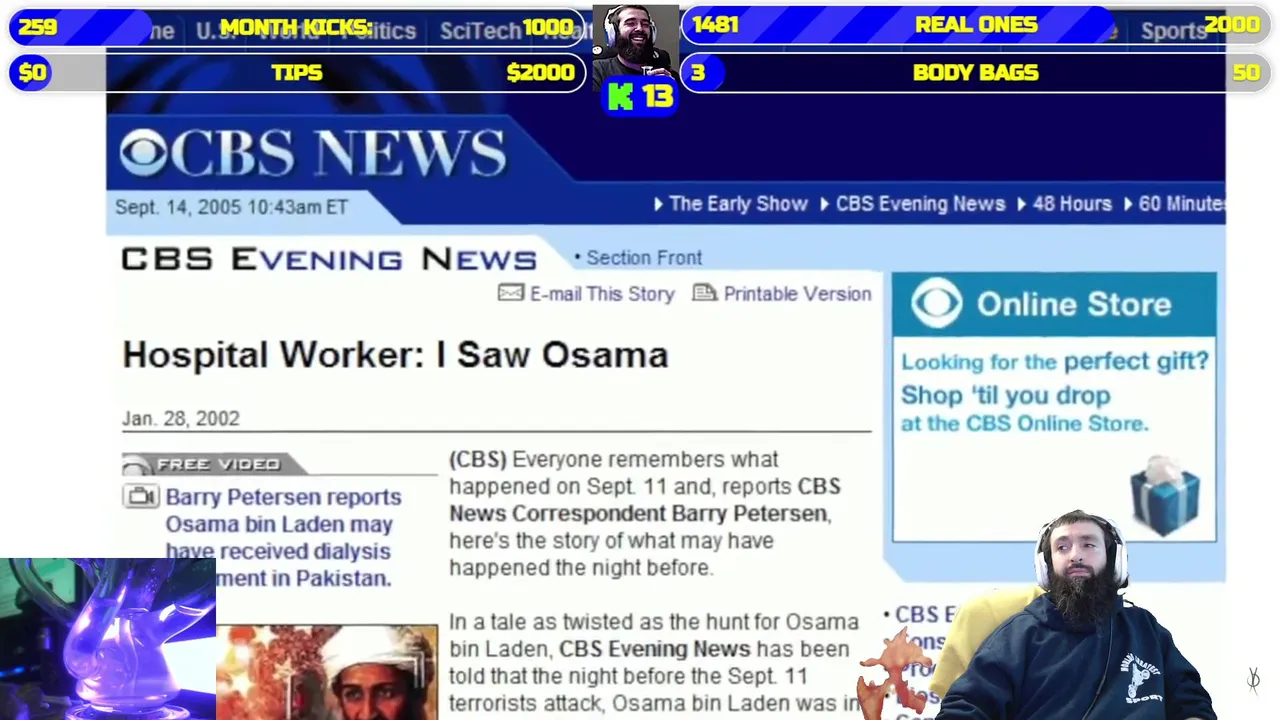Click the timestamp Sept. 14, 2005 10:43am ET
1280x720 pixels.
(231, 207)
